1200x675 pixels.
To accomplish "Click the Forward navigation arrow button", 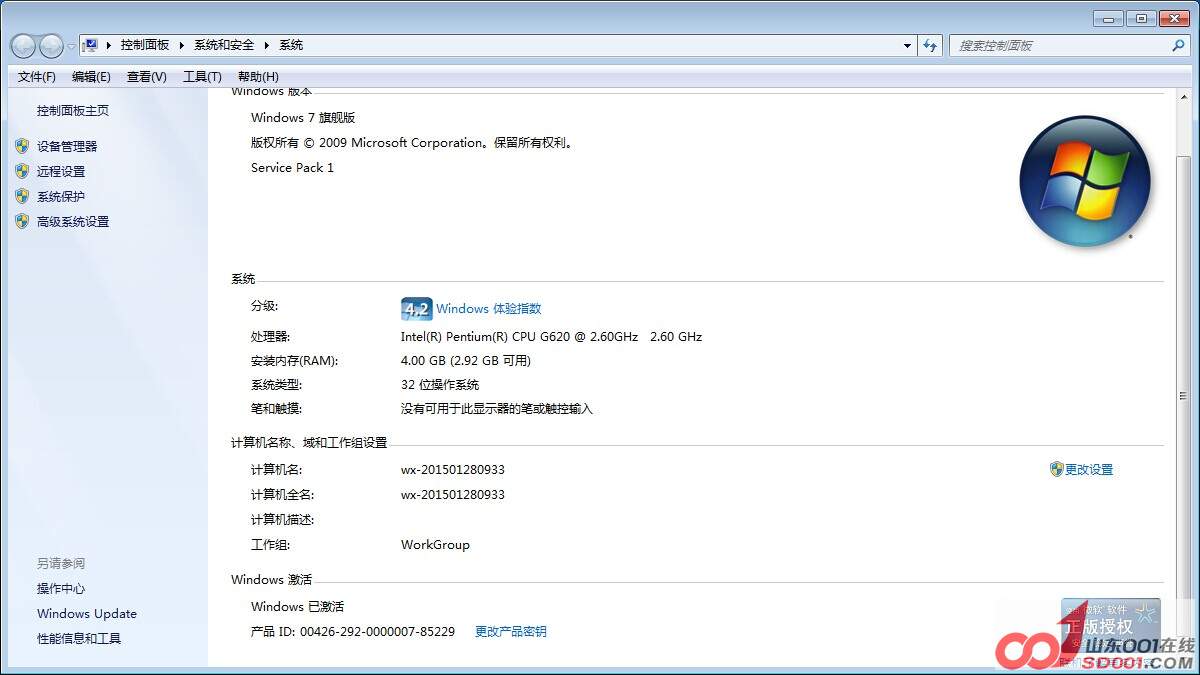I will click(x=51, y=46).
